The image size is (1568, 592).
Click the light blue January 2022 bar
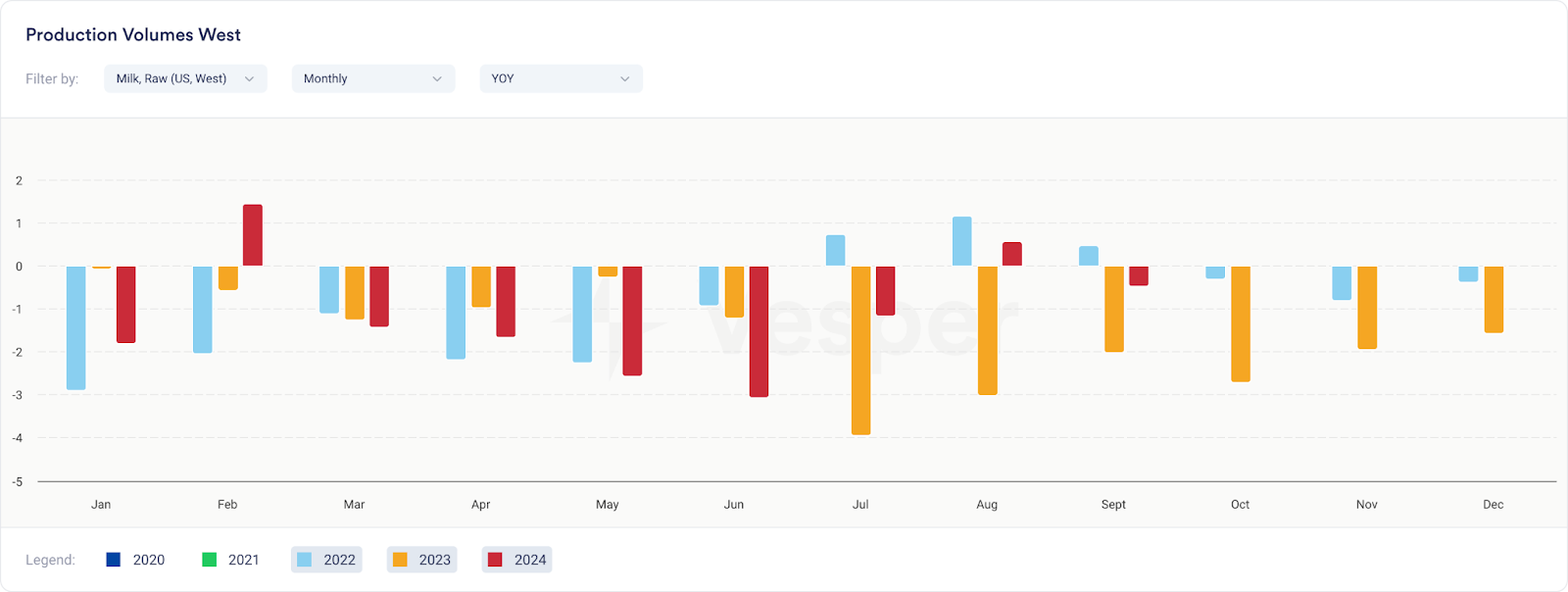(75, 327)
